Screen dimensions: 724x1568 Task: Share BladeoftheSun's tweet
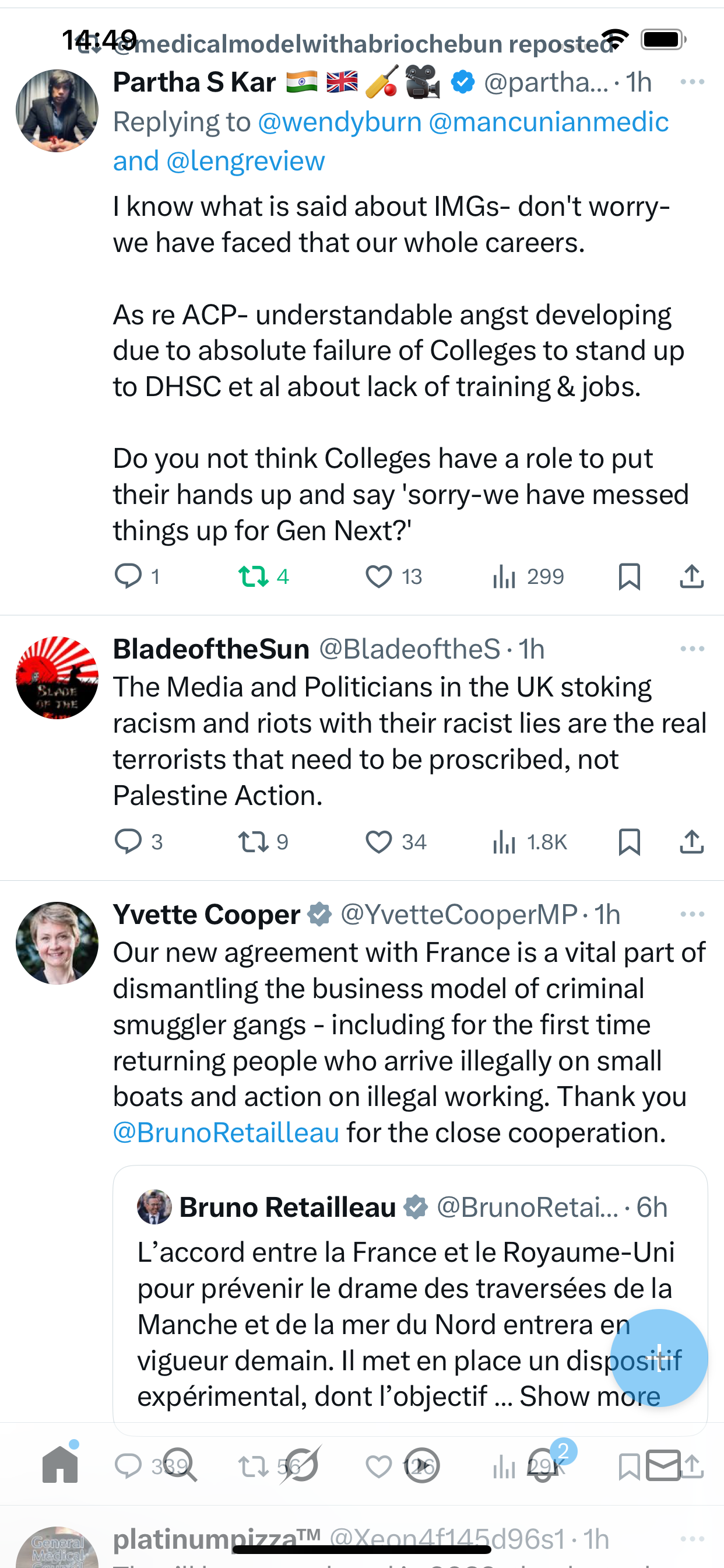691,842
